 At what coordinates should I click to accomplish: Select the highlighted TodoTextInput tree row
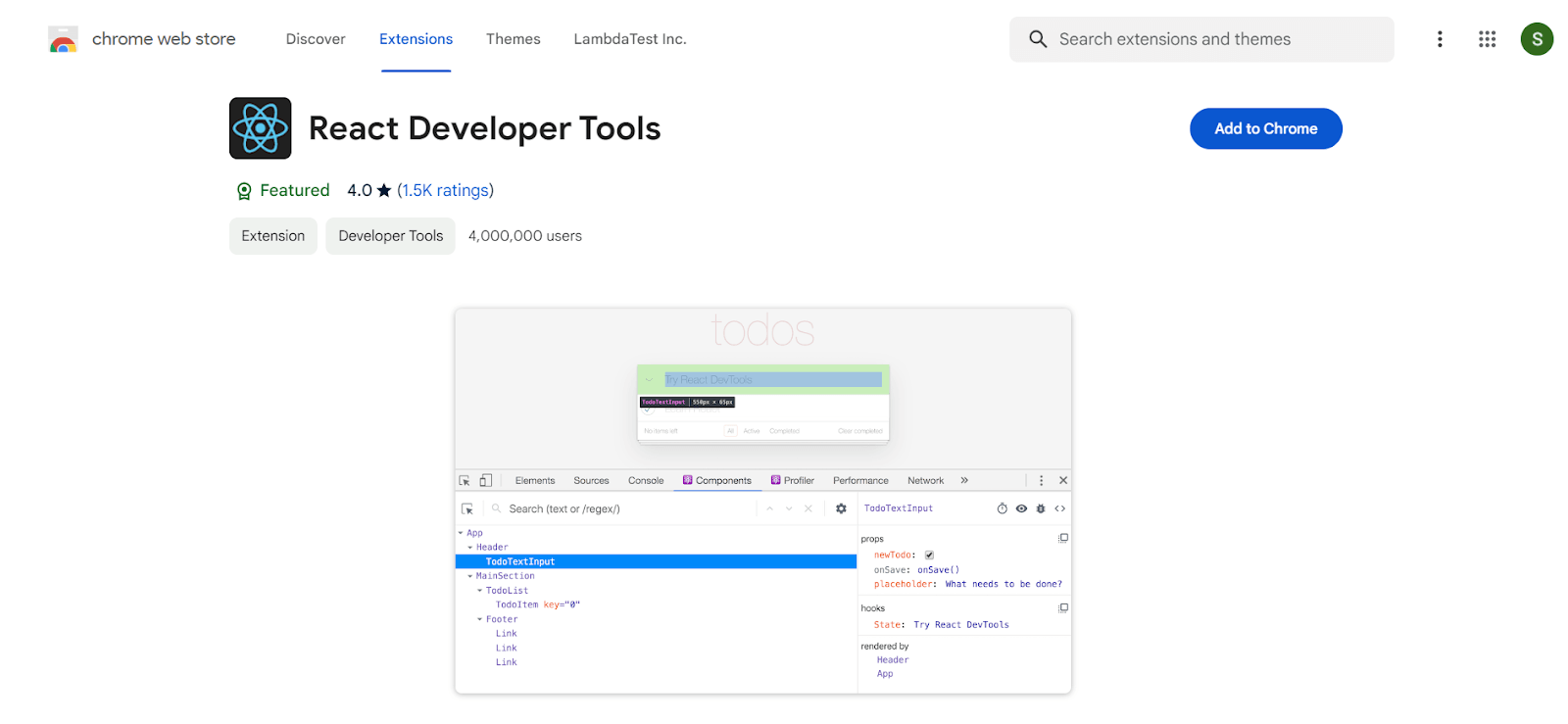[x=656, y=561]
